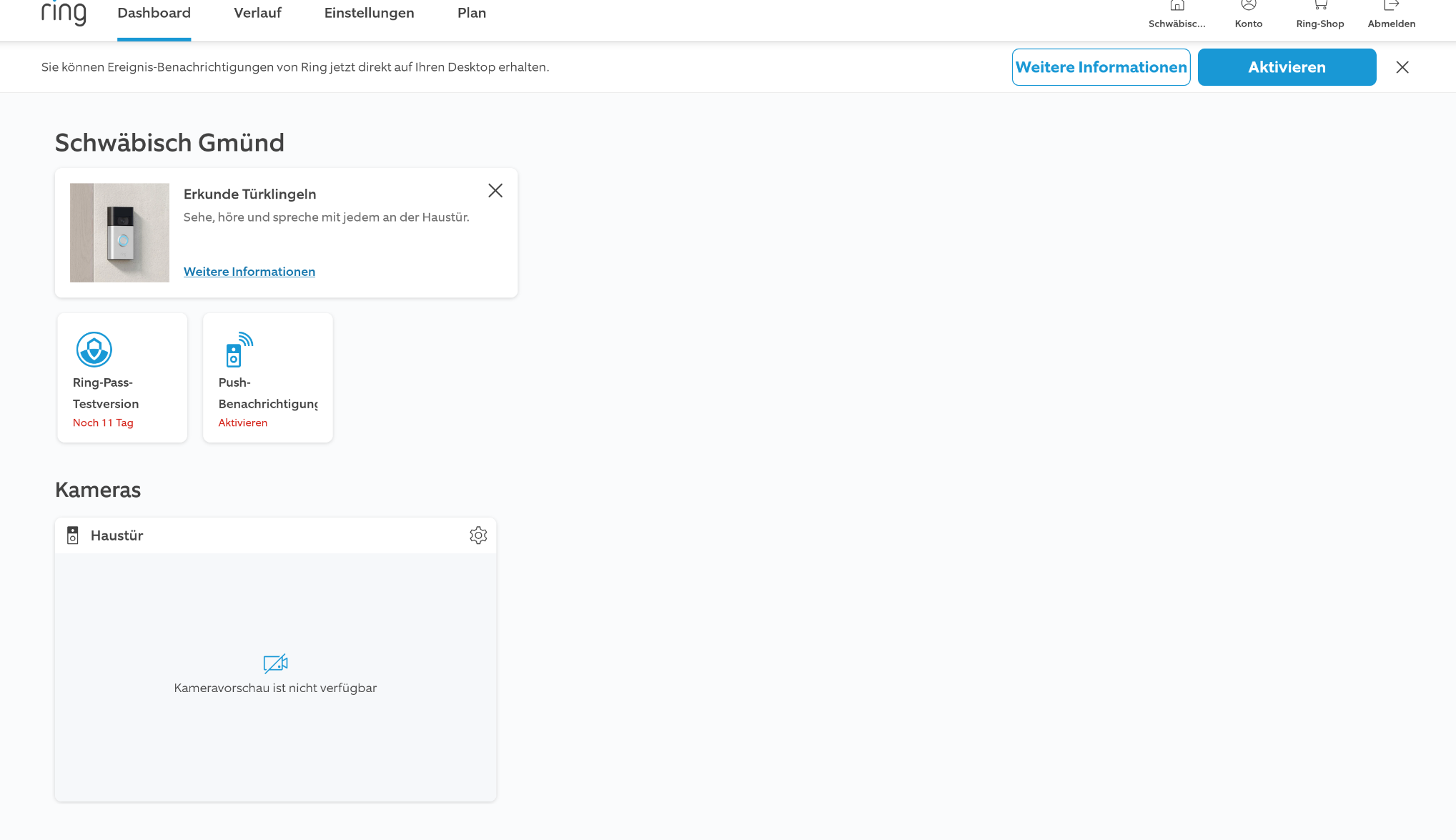Screen dimensions: 1456x840
Task: Switch to the Verlauf tab
Action: tap(257, 14)
